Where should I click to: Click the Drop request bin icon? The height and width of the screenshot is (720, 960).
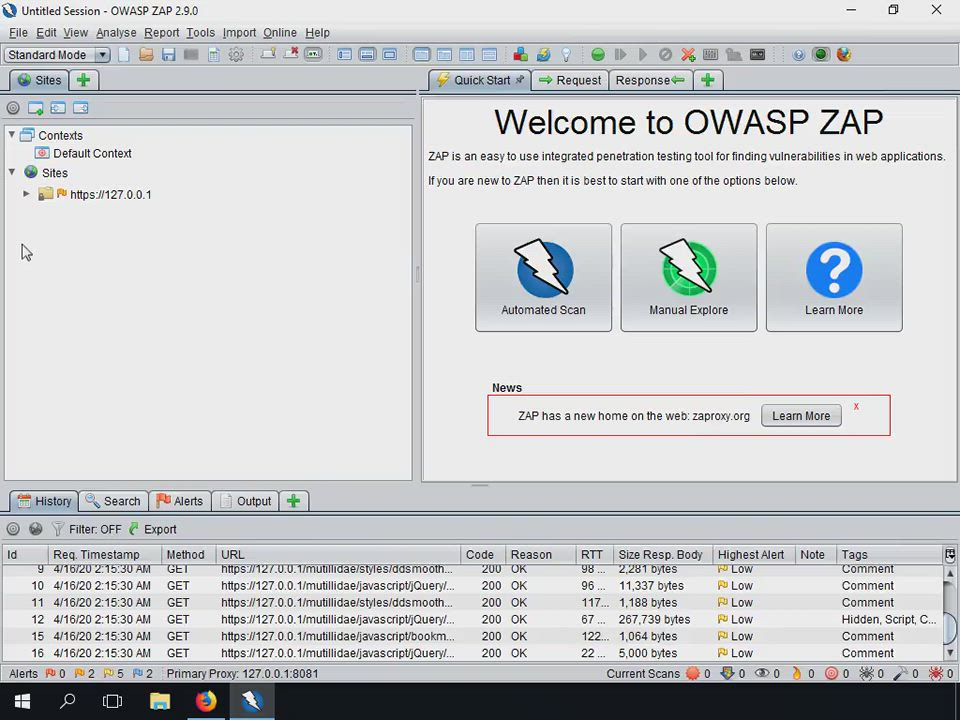(x=666, y=55)
